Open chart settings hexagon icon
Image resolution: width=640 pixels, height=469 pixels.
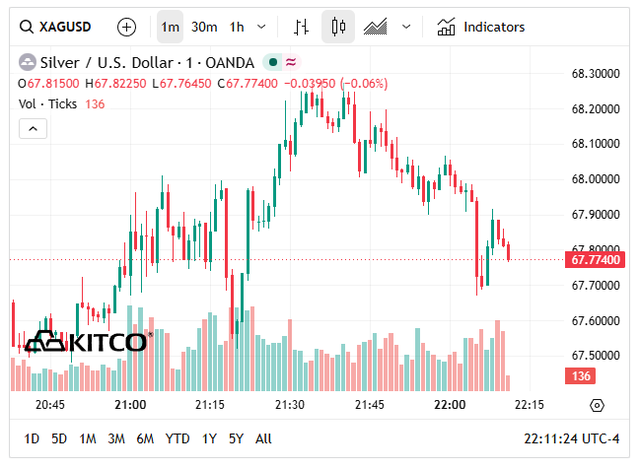point(597,405)
